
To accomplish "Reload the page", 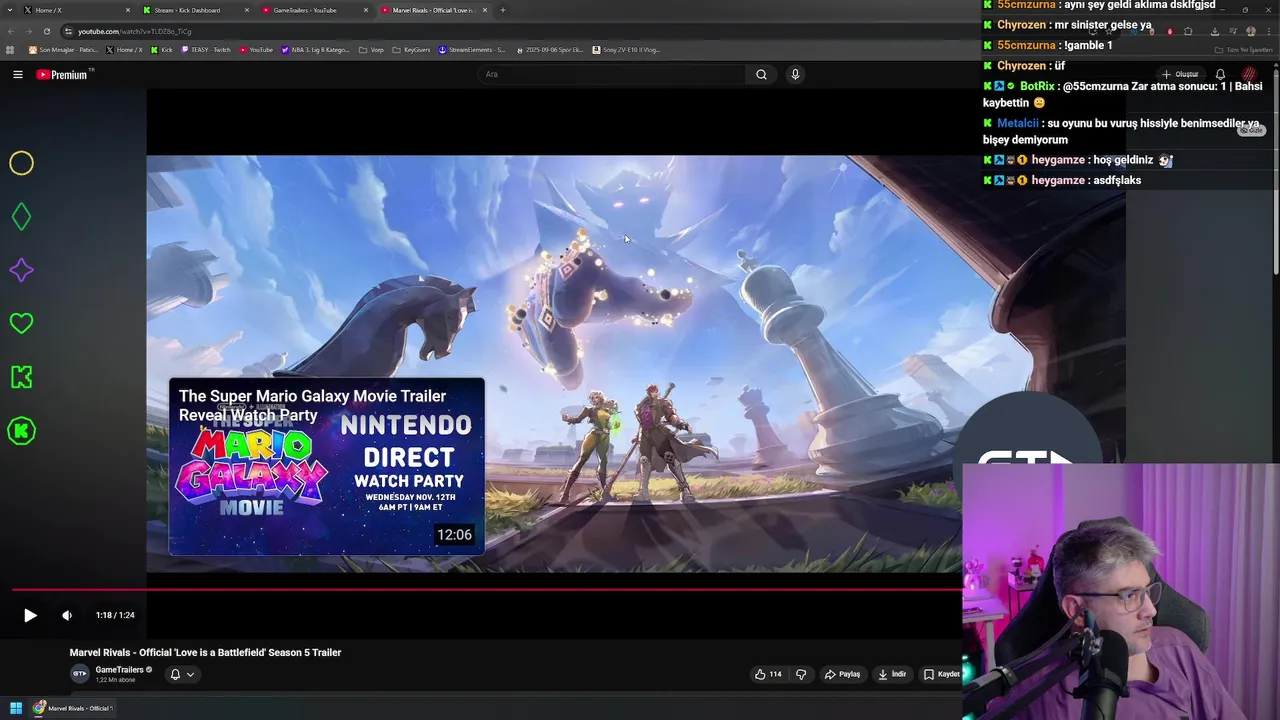I will tap(47, 31).
